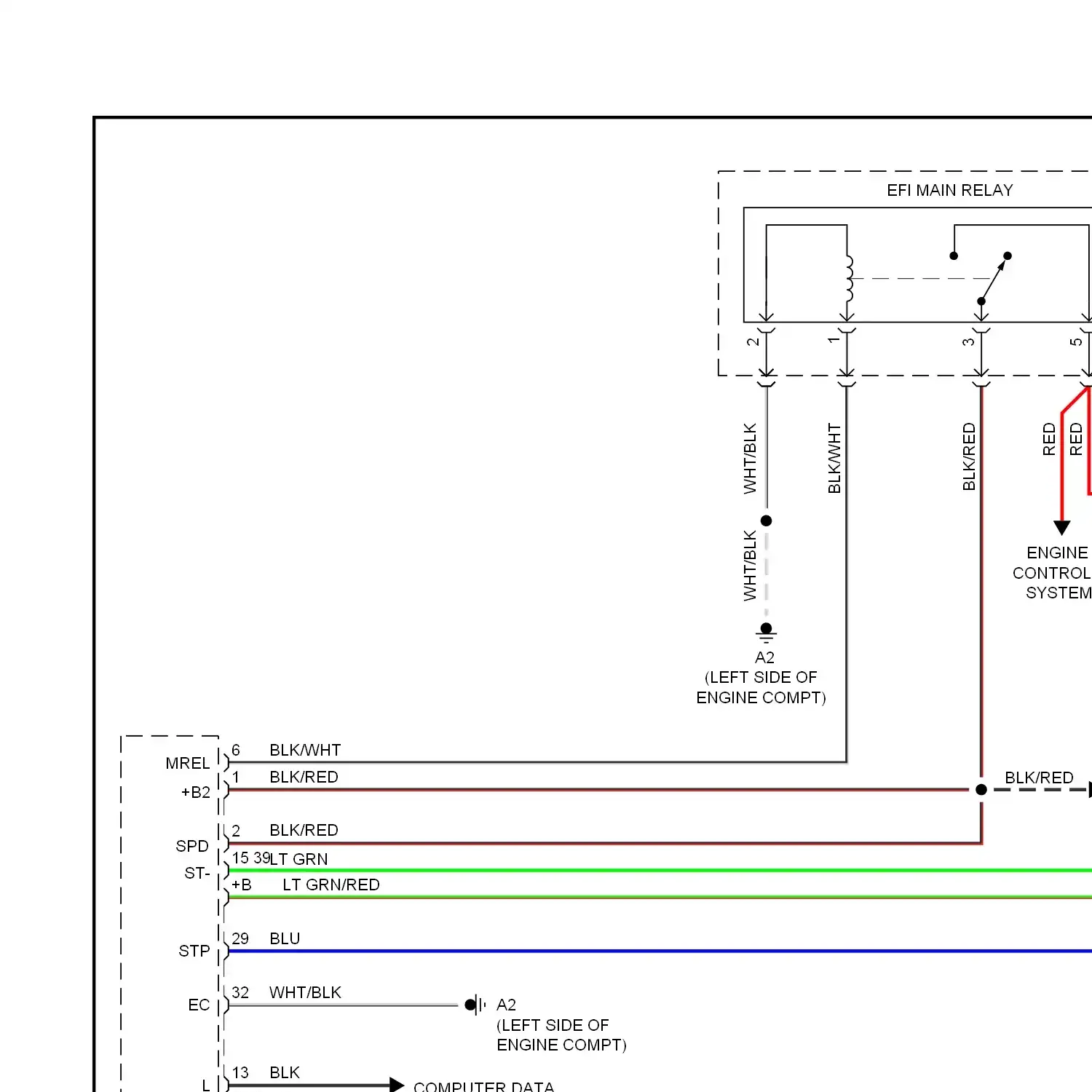The height and width of the screenshot is (1092, 1092).
Task: Click the relay coil symbol inside EFI MAIN RELAY
Action: (x=849, y=279)
